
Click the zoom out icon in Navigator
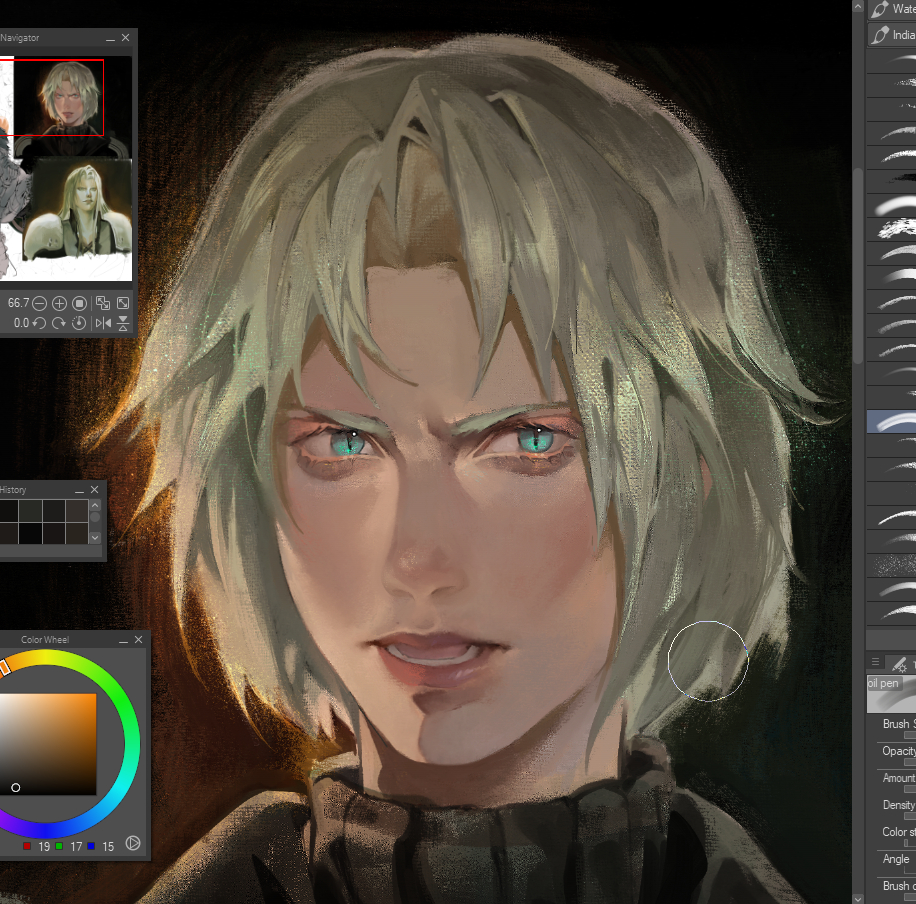coord(40,303)
